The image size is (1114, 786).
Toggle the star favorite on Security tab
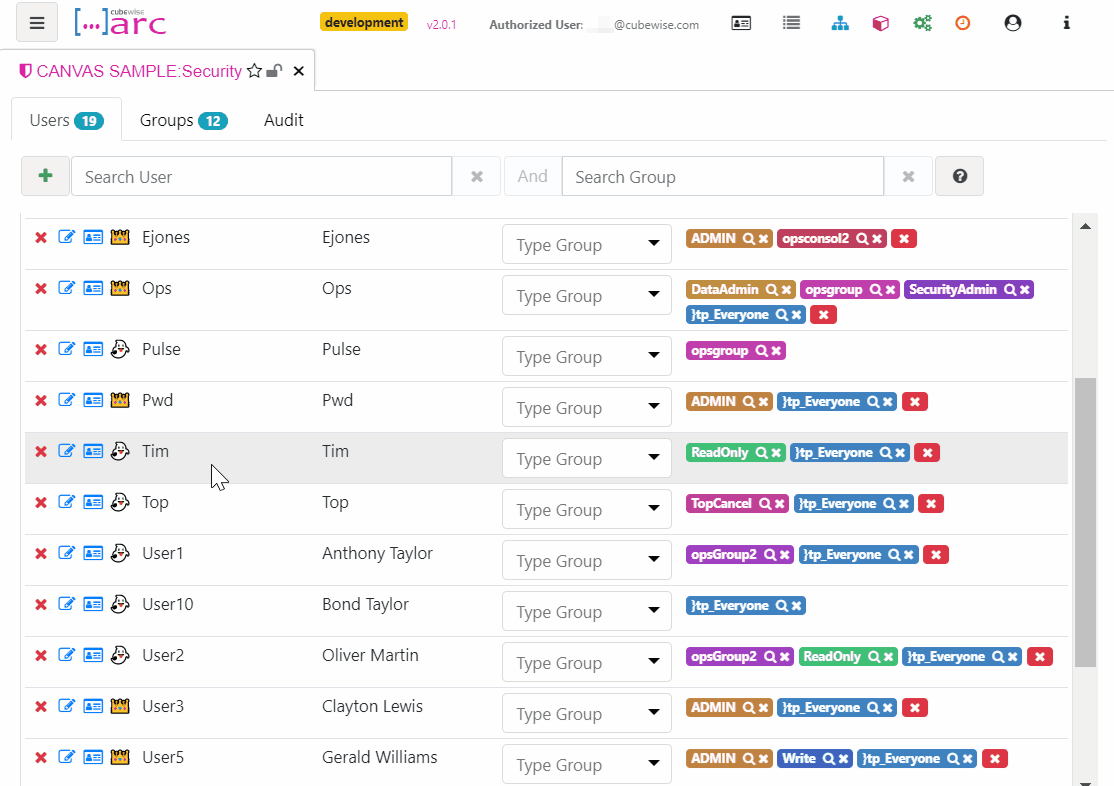click(x=254, y=71)
